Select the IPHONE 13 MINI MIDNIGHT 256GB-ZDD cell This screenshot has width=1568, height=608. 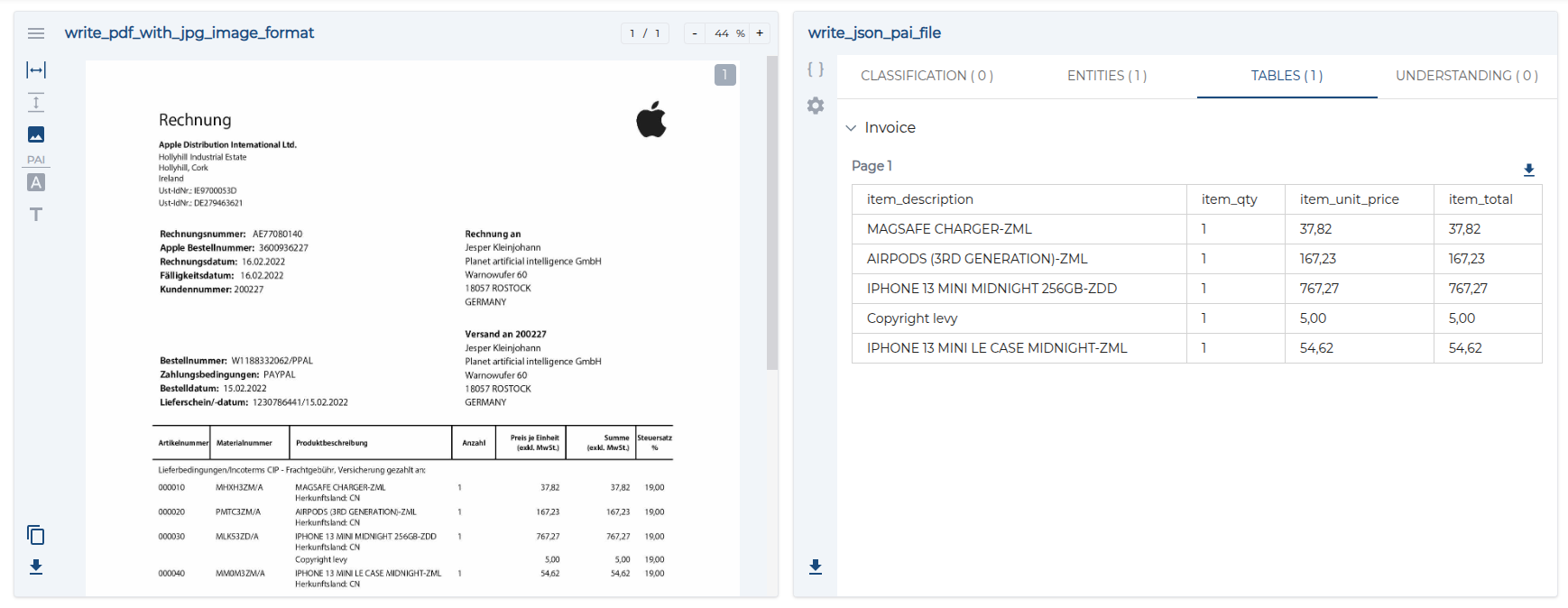click(1019, 289)
